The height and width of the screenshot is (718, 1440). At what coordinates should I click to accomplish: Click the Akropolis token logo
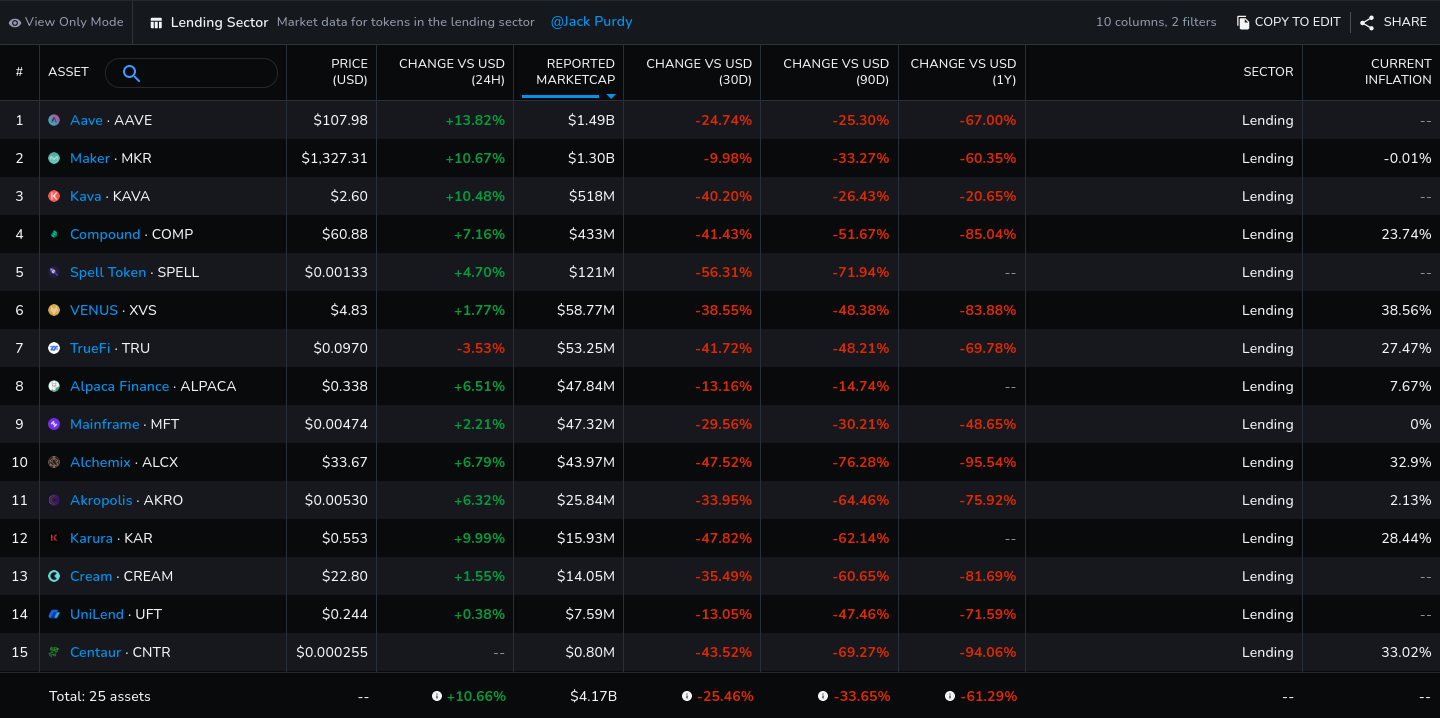coord(54,500)
